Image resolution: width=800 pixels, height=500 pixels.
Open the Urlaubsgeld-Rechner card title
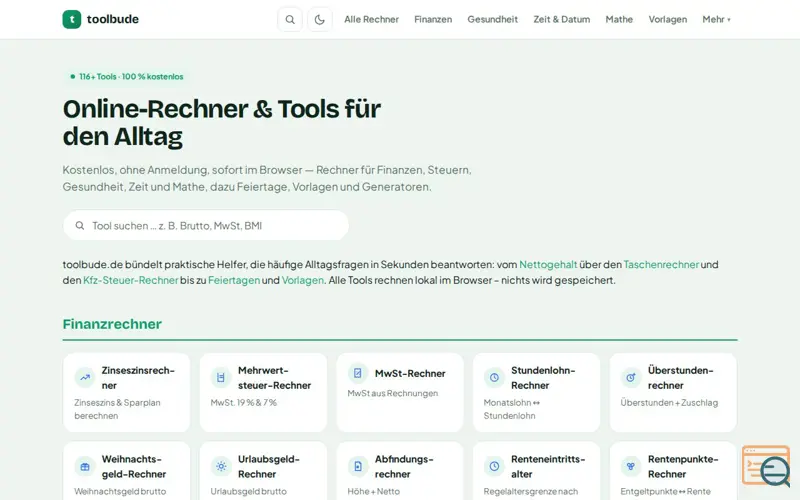pos(268,466)
